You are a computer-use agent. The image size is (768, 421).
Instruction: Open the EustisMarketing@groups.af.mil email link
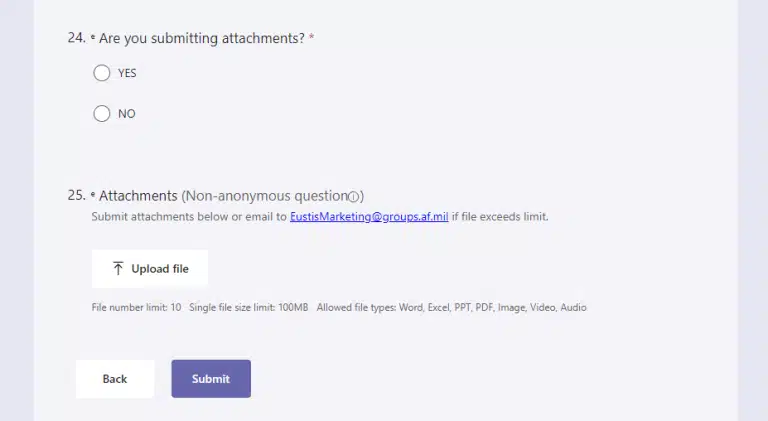click(369, 216)
